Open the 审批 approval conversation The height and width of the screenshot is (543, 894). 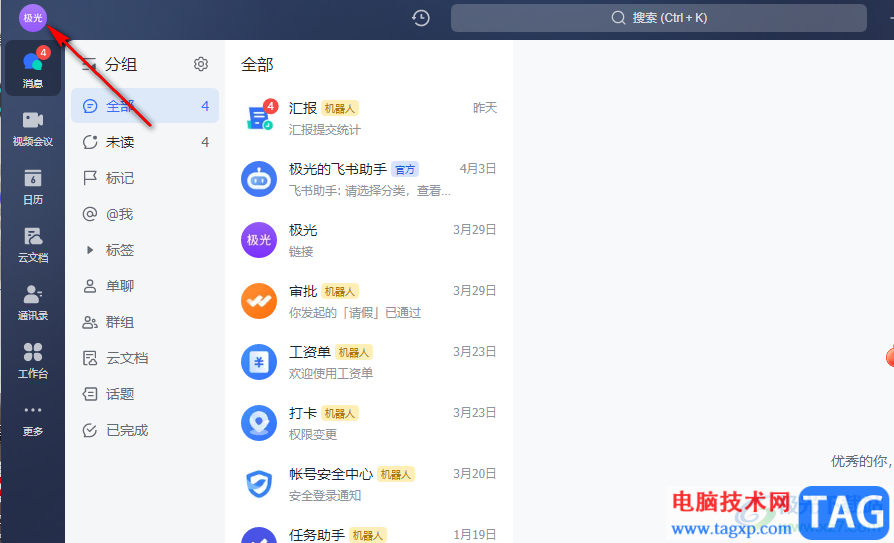[369, 301]
